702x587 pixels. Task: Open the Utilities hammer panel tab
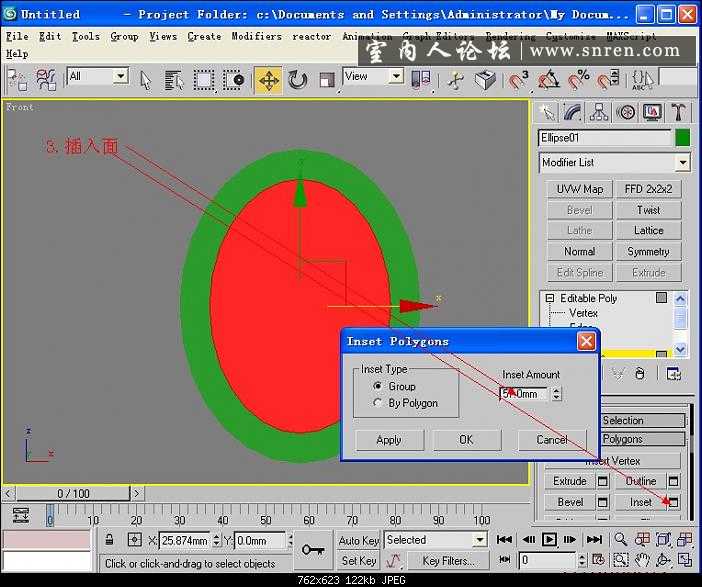pyautogui.click(x=678, y=112)
